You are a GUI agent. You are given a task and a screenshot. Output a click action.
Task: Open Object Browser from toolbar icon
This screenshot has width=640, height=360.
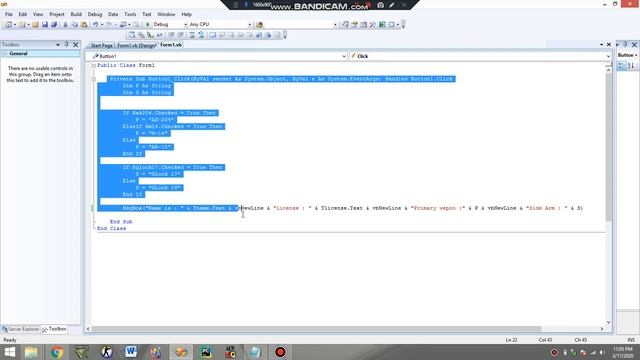[363, 24]
